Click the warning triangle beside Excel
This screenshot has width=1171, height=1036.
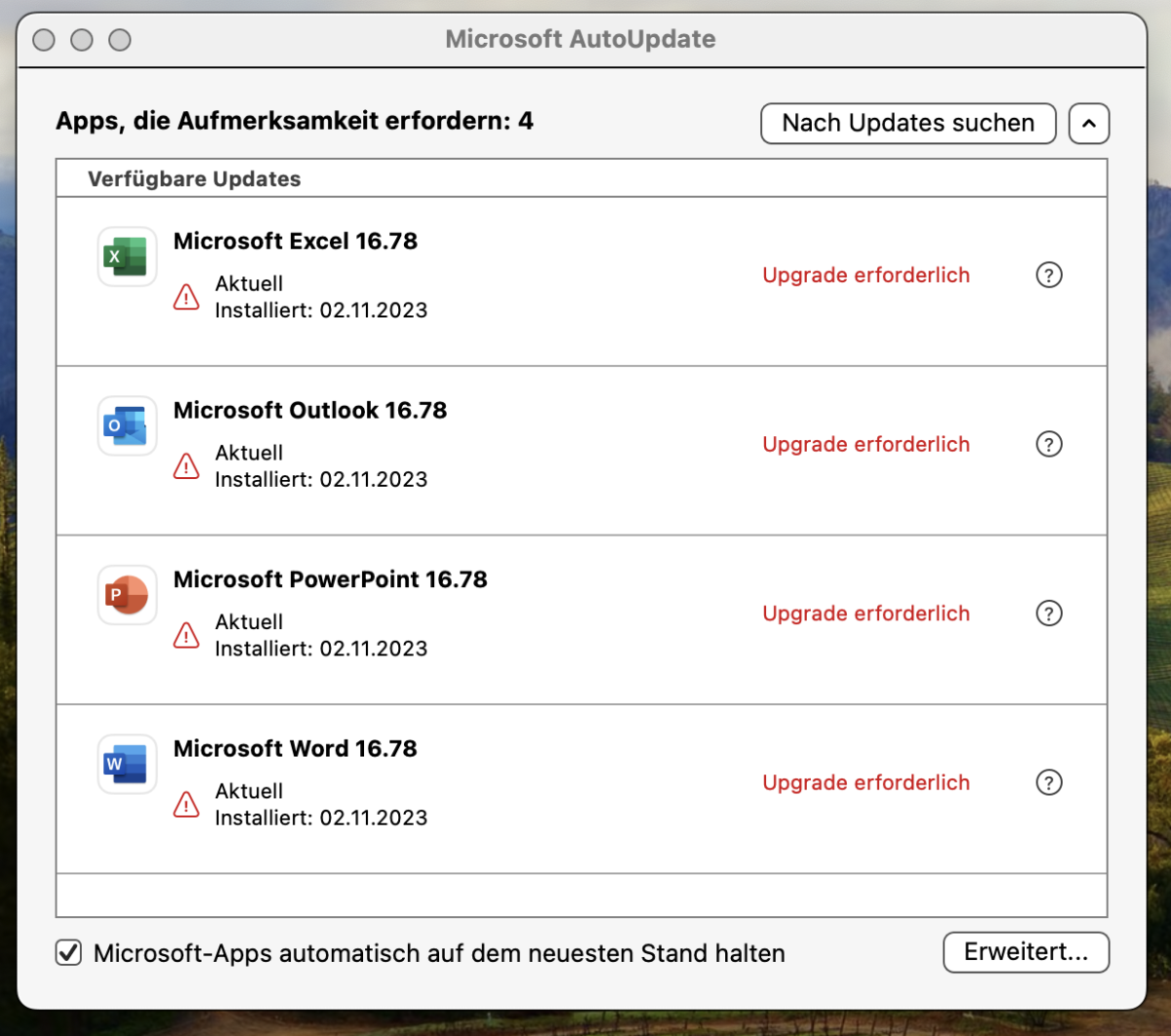185,297
